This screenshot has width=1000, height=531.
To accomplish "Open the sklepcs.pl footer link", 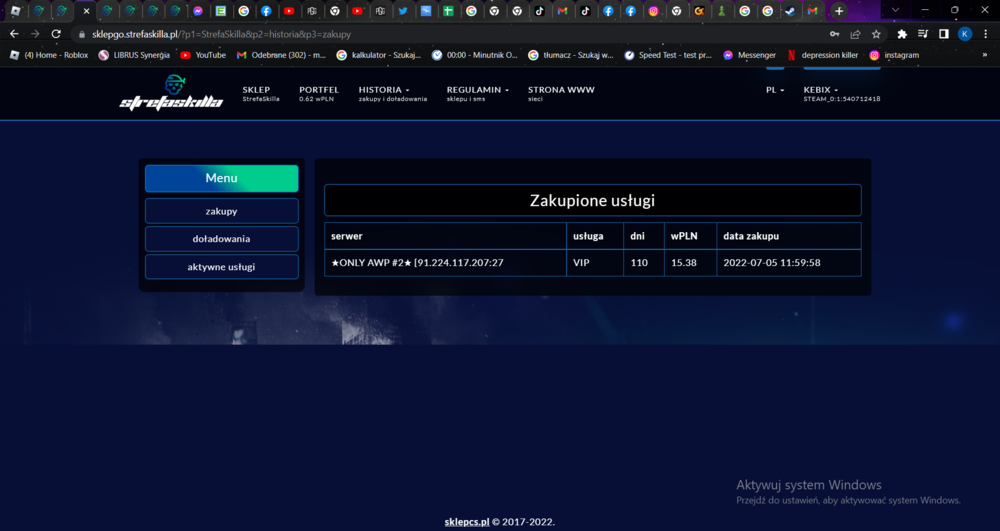I will tap(467, 522).
